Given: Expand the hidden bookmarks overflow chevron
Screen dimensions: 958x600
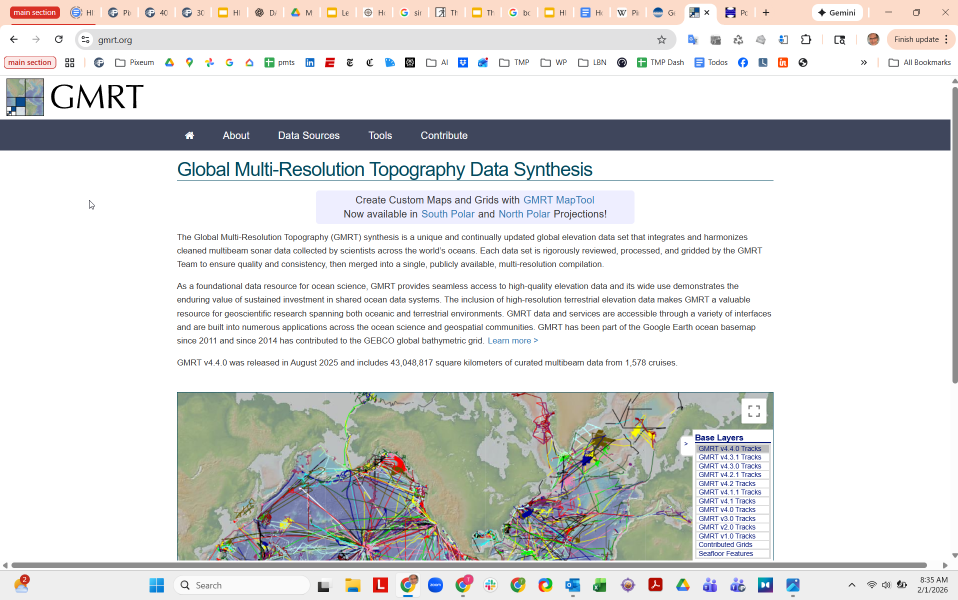Looking at the screenshot, I should click(864, 62).
